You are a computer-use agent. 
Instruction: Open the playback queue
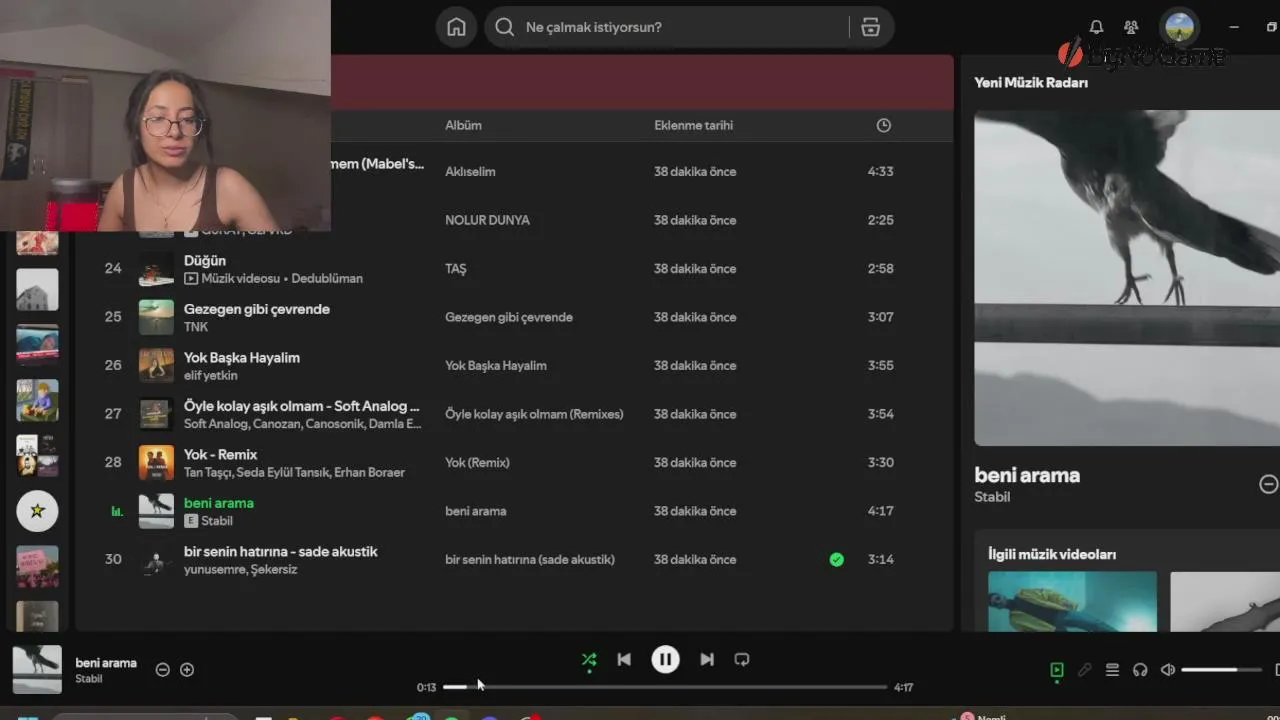1112,670
